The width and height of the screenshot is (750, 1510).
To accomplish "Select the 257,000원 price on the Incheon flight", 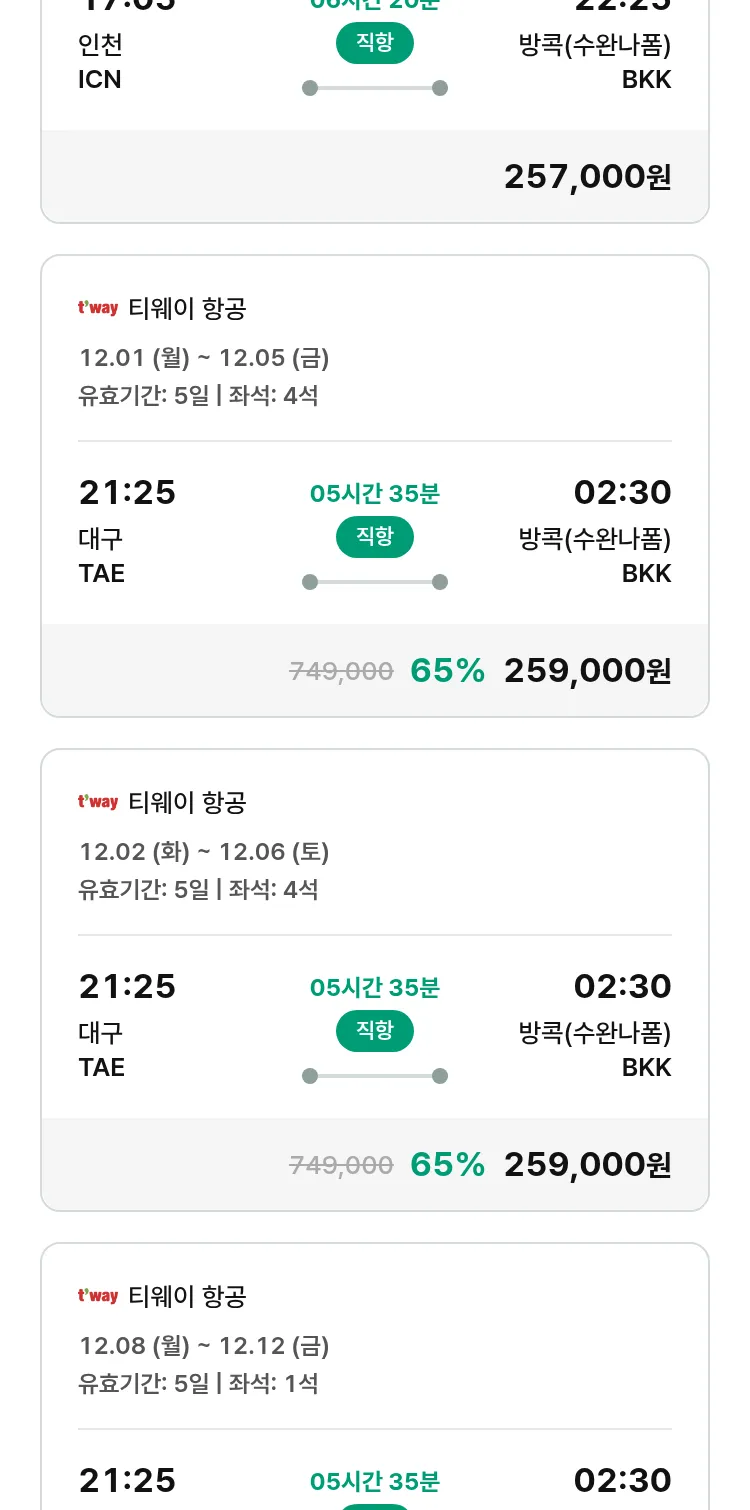I will click(587, 177).
